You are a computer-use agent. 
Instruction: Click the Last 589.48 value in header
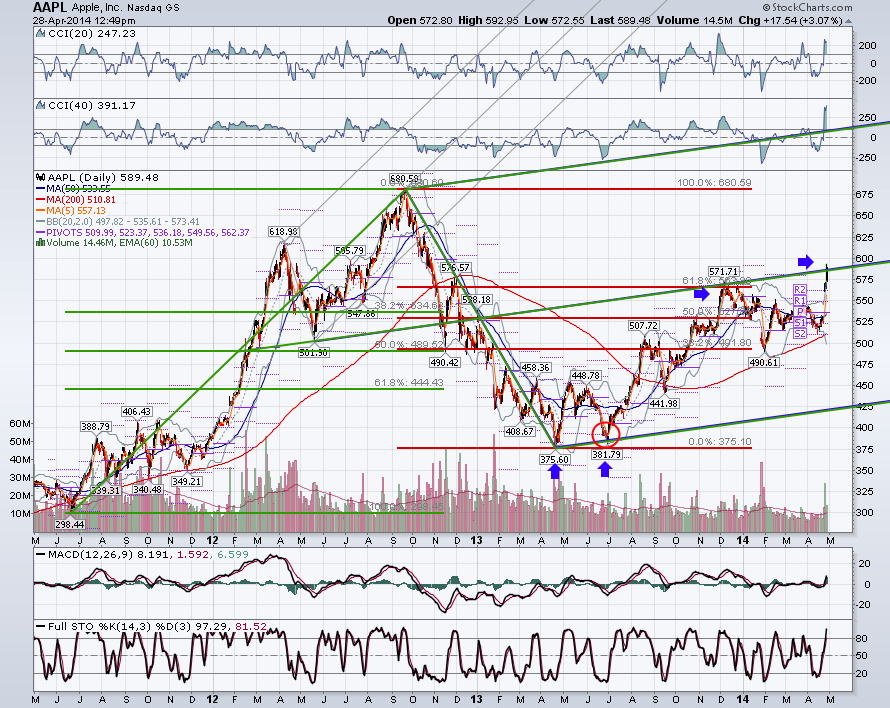coord(620,20)
